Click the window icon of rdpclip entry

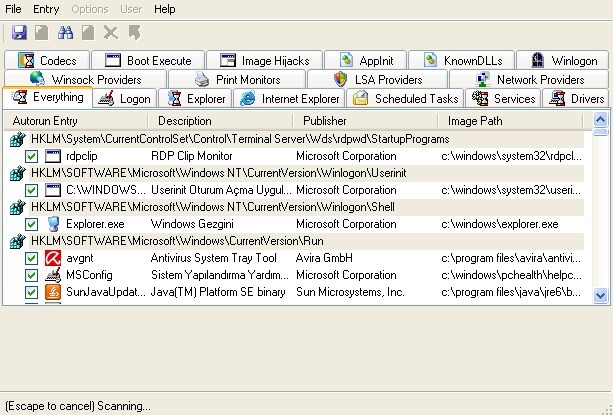tap(53, 156)
